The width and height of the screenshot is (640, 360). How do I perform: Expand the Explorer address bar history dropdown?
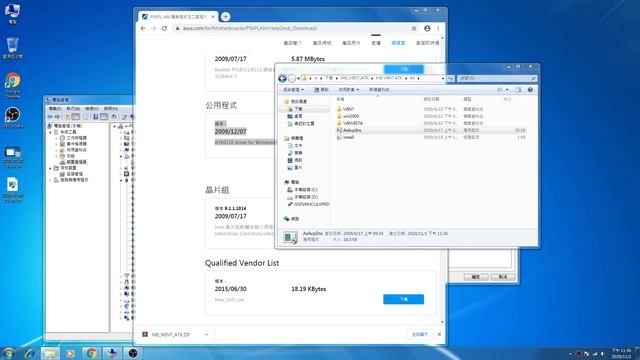[443, 78]
